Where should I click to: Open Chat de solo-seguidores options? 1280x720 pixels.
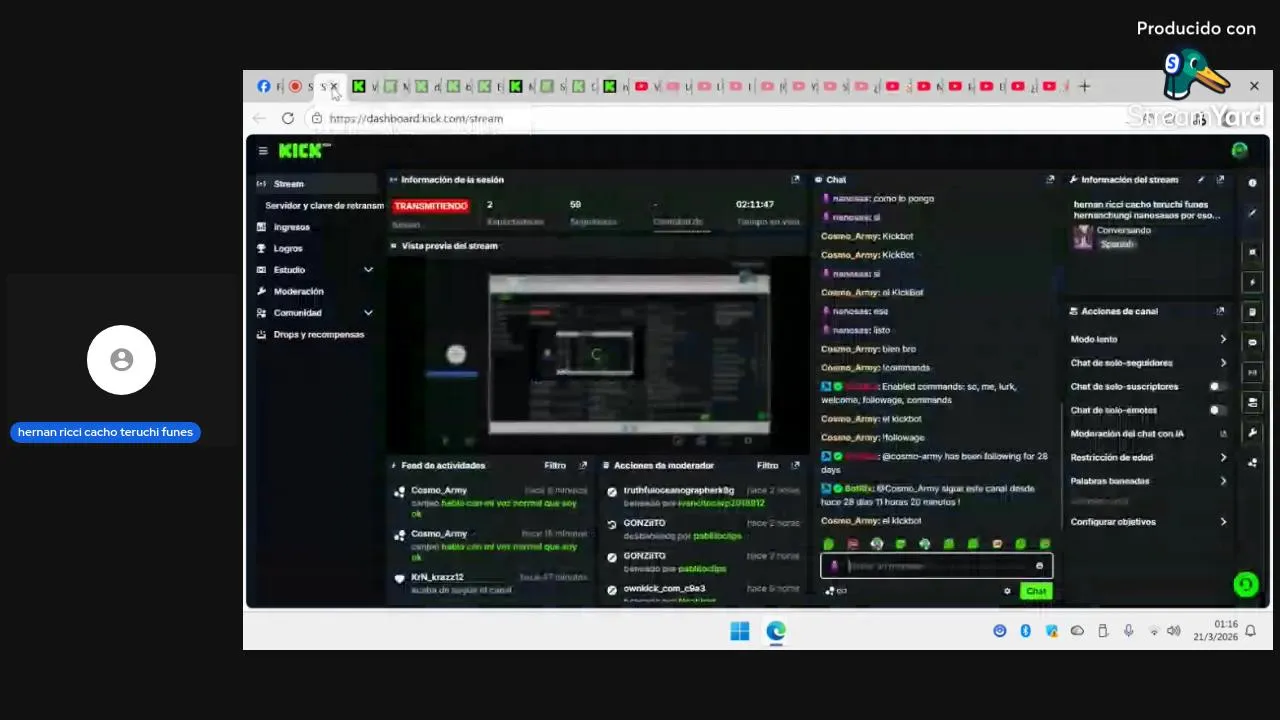1148,363
